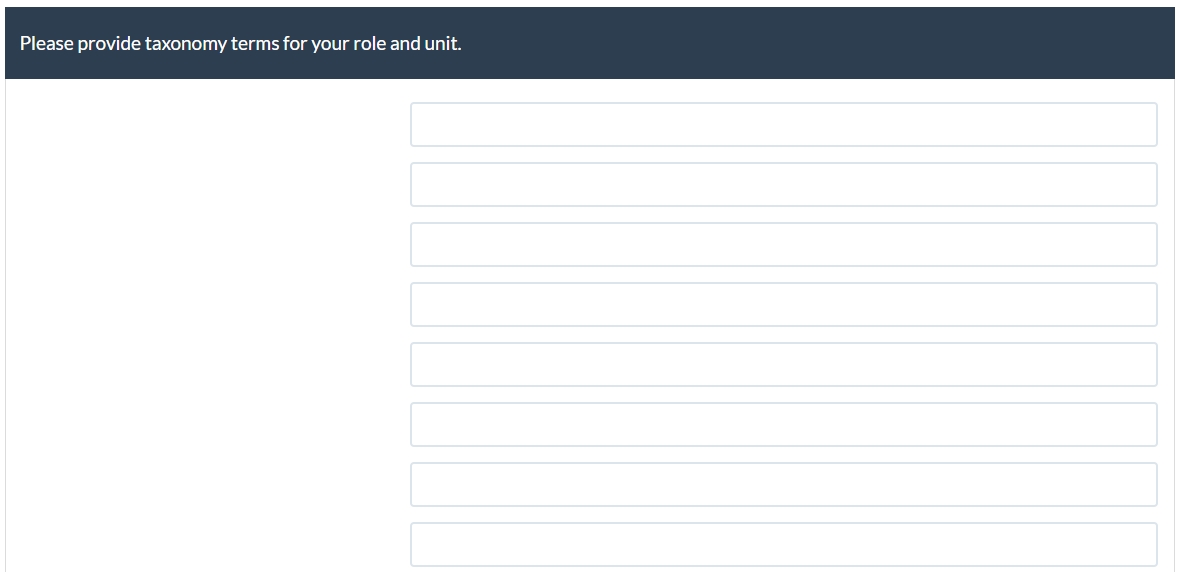The width and height of the screenshot is (1197, 572).
Task: Focus the bottom-most visible text field
Action: pyautogui.click(x=783, y=544)
